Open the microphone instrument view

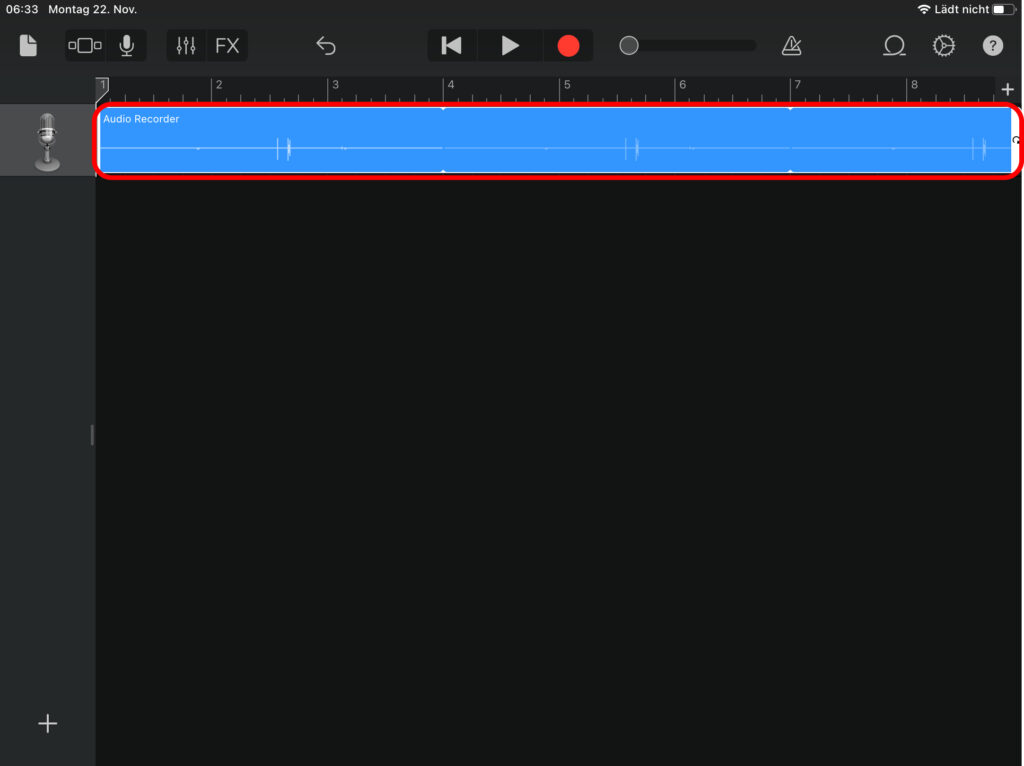point(127,45)
